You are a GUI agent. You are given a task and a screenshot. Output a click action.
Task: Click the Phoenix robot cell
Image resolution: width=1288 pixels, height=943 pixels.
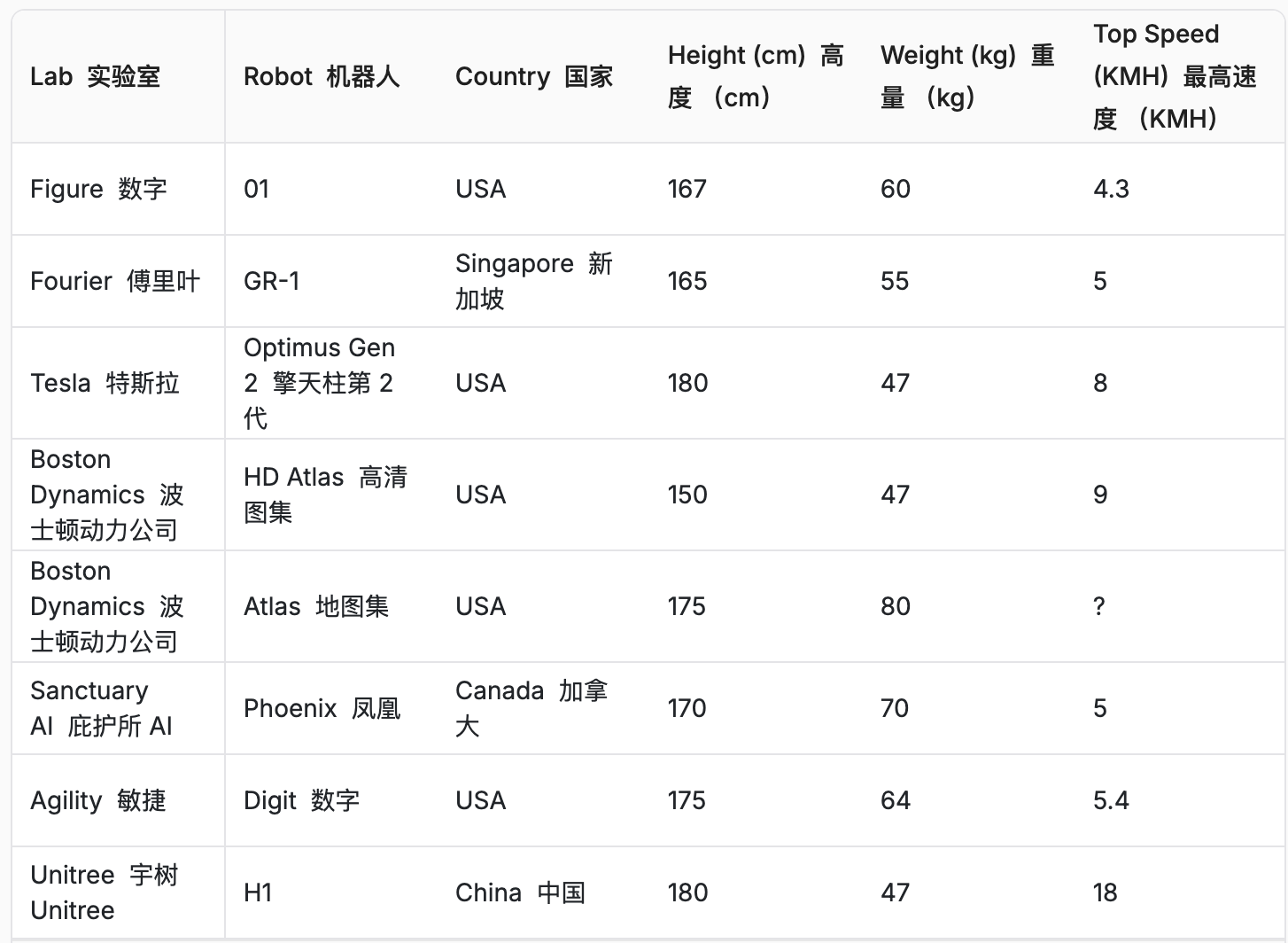coord(322,708)
